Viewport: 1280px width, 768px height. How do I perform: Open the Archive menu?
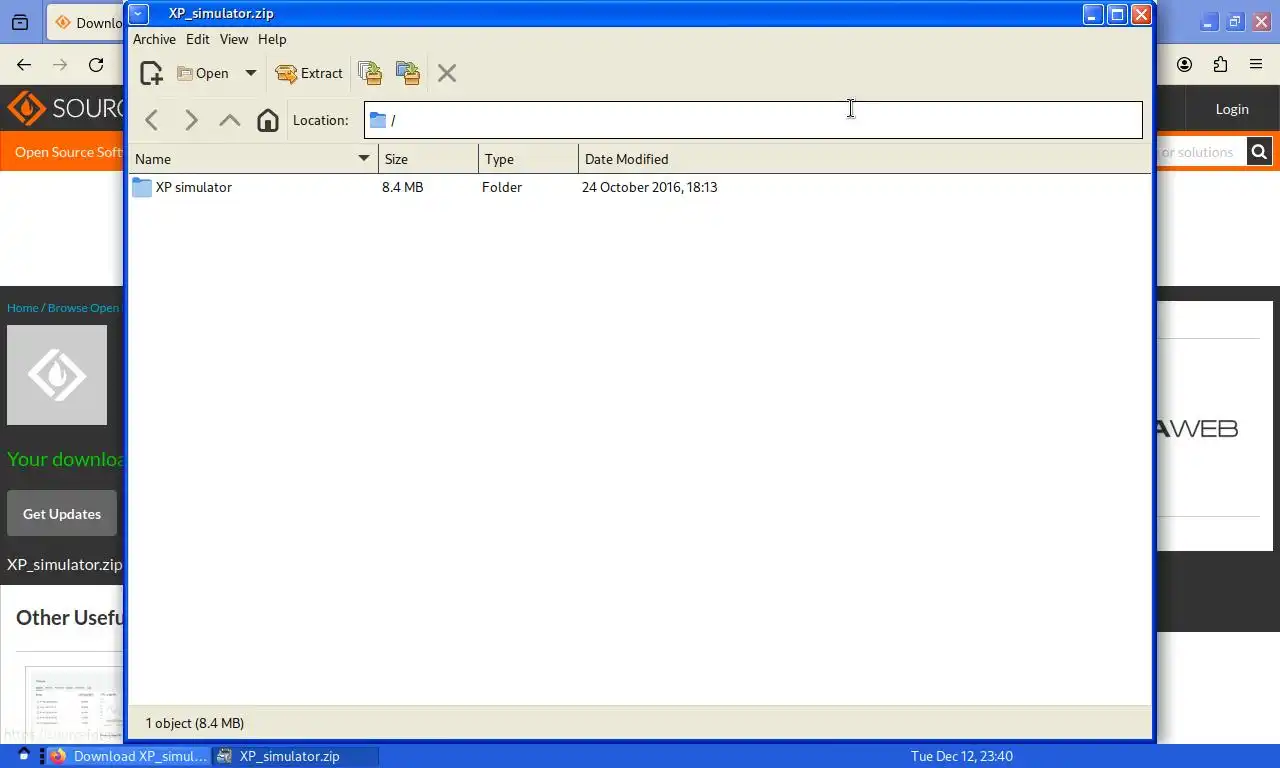(154, 39)
